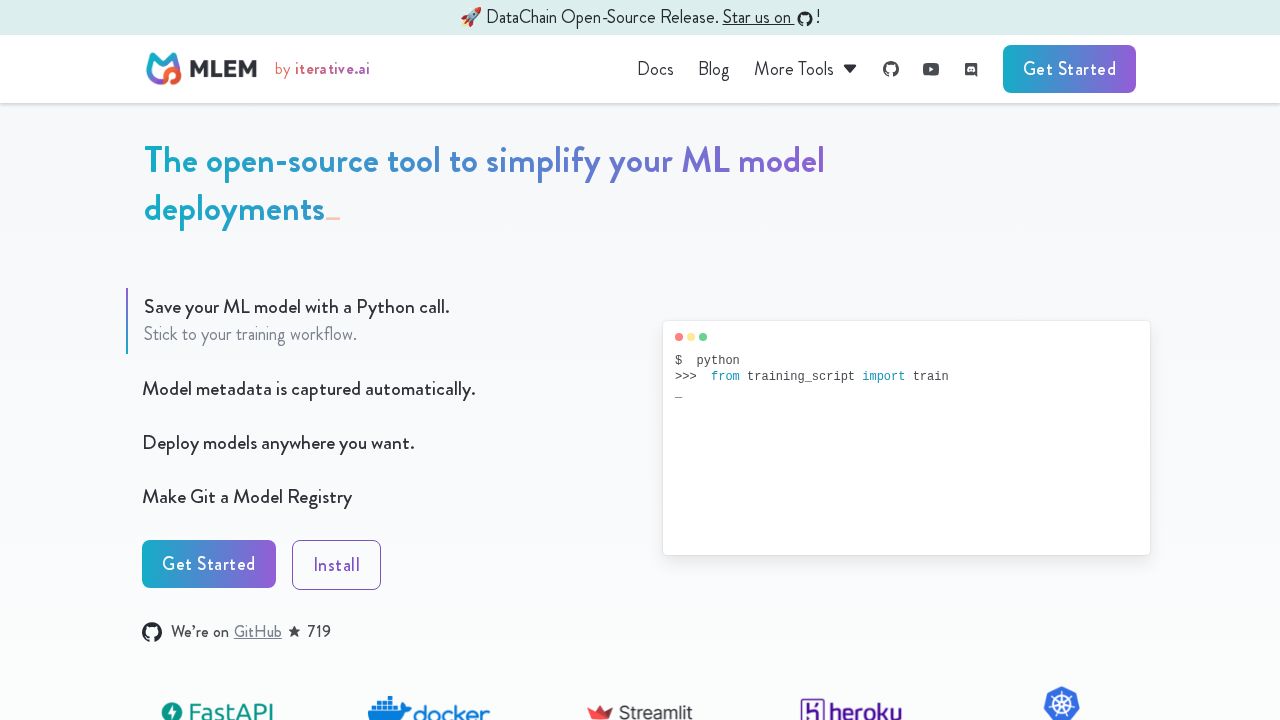Click the Get Started button in the header
Image resolution: width=1280 pixels, height=720 pixels.
point(1069,69)
